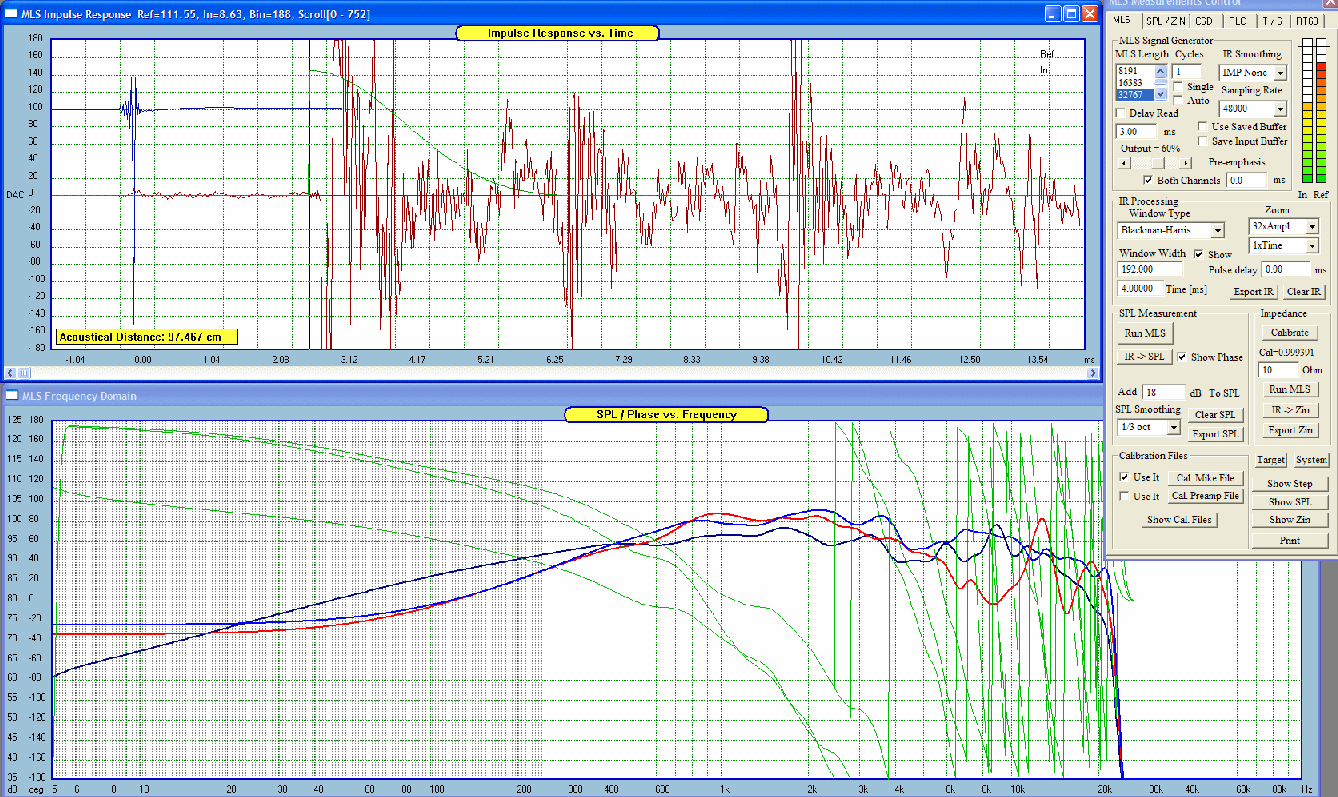The image size is (1338, 797).
Task: Click the Export IR button
Action: click(1254, 292)
